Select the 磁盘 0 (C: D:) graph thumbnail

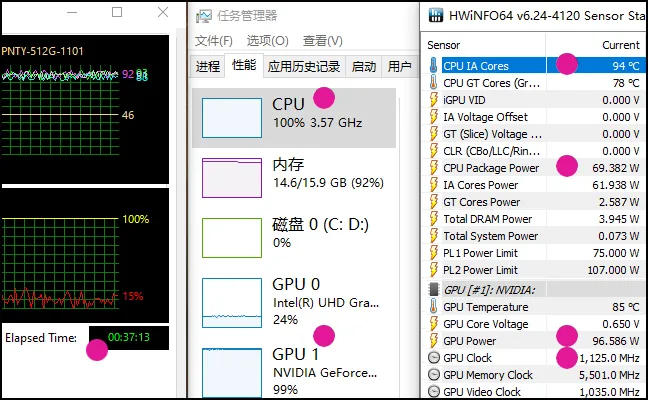coord(232,238)
